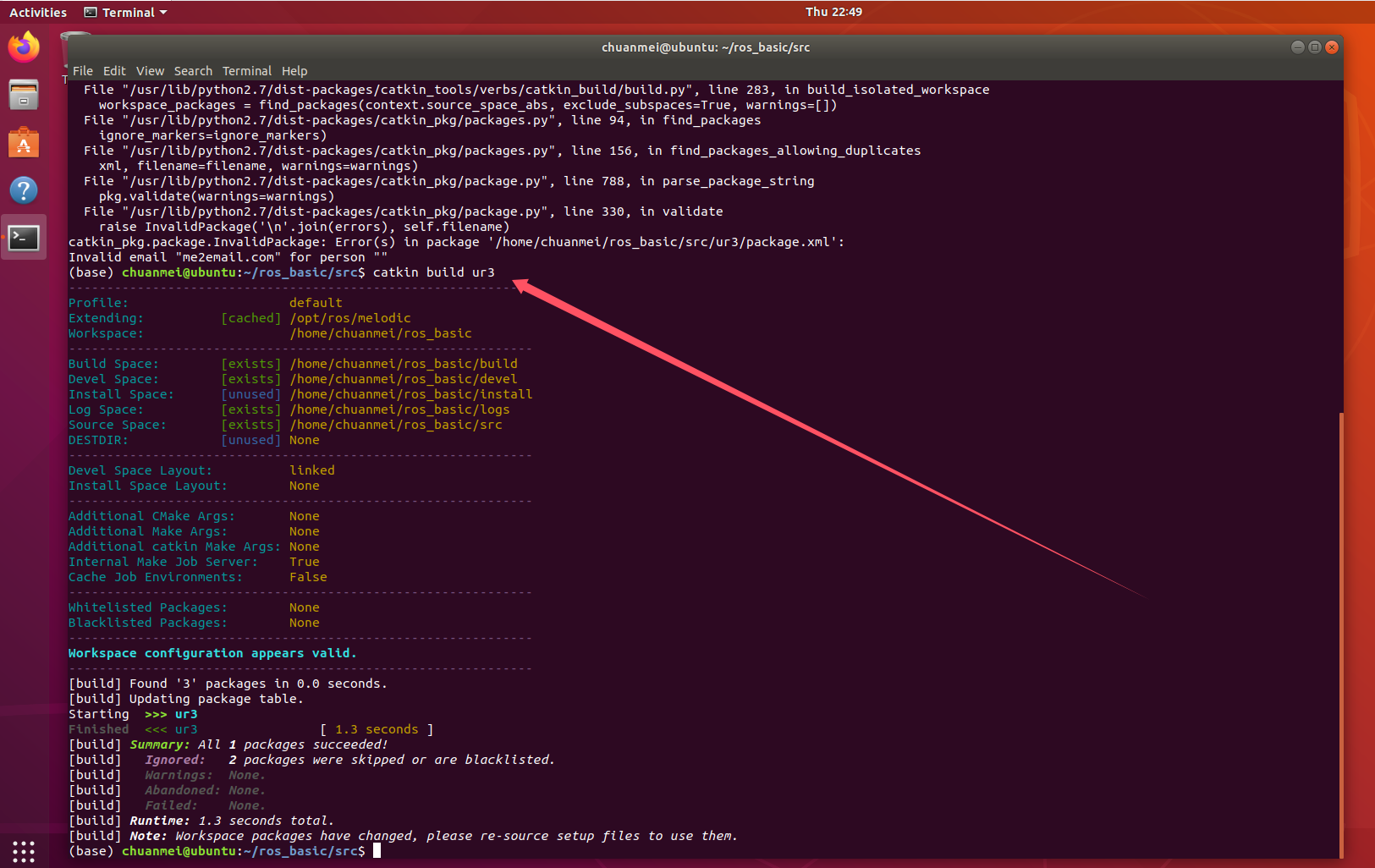The width and height of the screenshot is (1375, 868).
Task: Open the Search menu in Terminal
Action: pyautogui.click(x=193, y=70)
